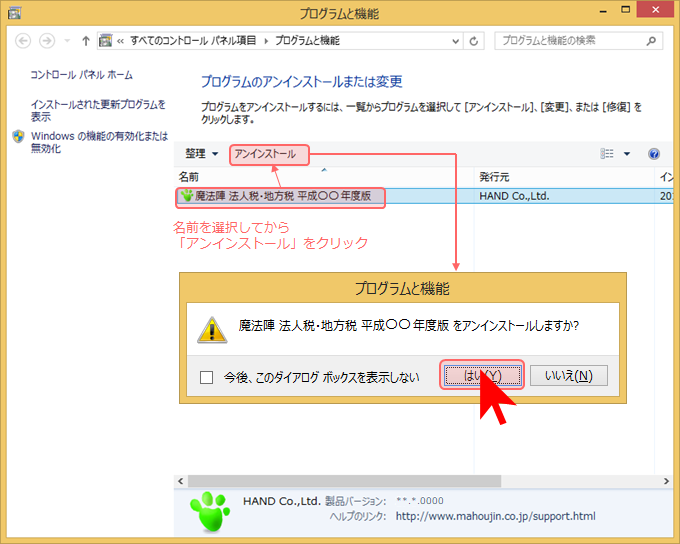Open the 整理 organize menu
This screenshot has width=680, height=544.
pyautogui.click(x=202, y=154)
